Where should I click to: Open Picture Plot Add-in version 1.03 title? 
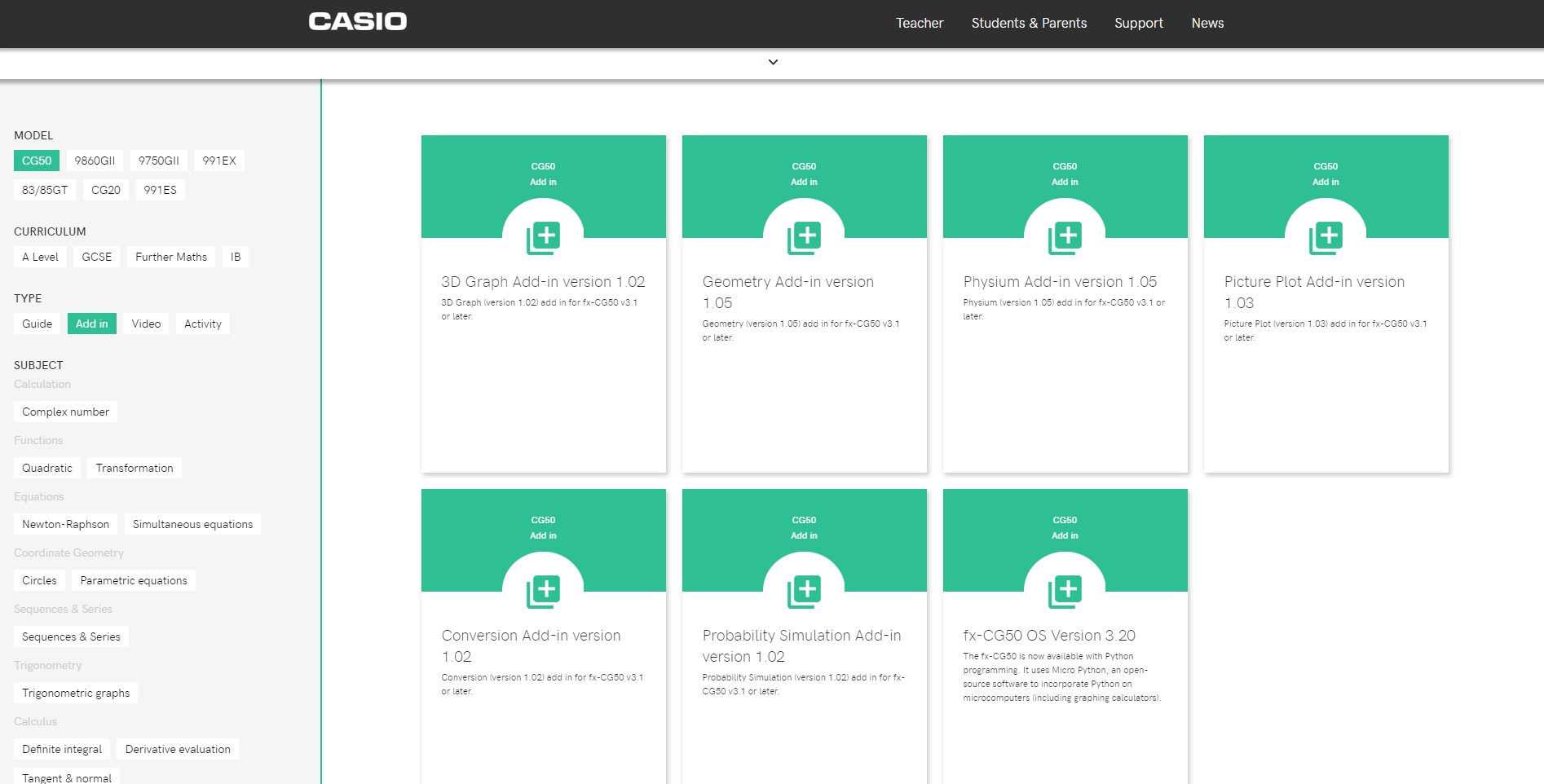(1314, 293)
